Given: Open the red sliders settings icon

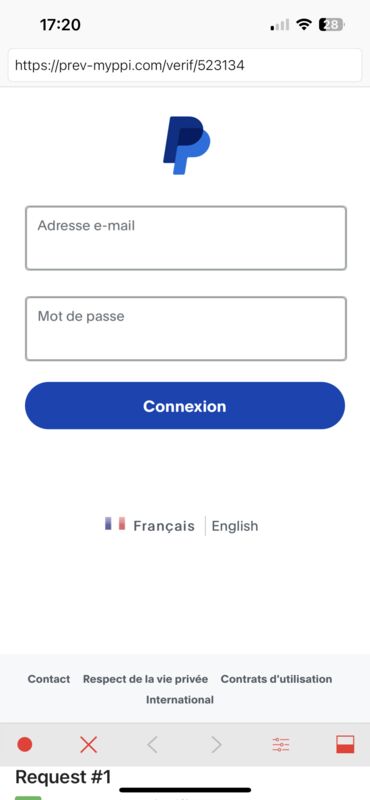Looking at the screenshot, I should point(281,745).
